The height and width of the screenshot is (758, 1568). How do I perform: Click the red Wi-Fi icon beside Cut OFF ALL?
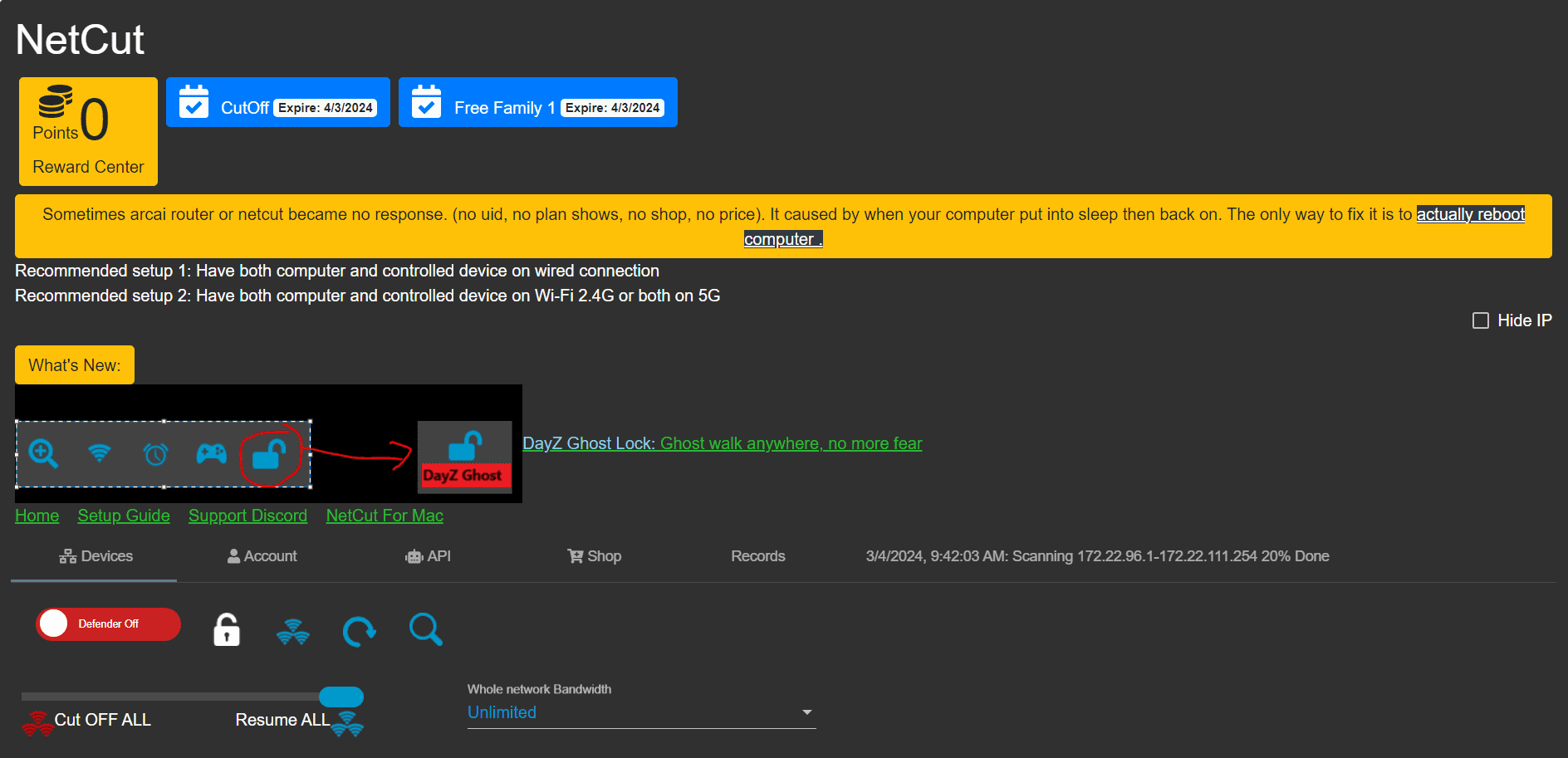pyautogui.click(x=37, y=724)
